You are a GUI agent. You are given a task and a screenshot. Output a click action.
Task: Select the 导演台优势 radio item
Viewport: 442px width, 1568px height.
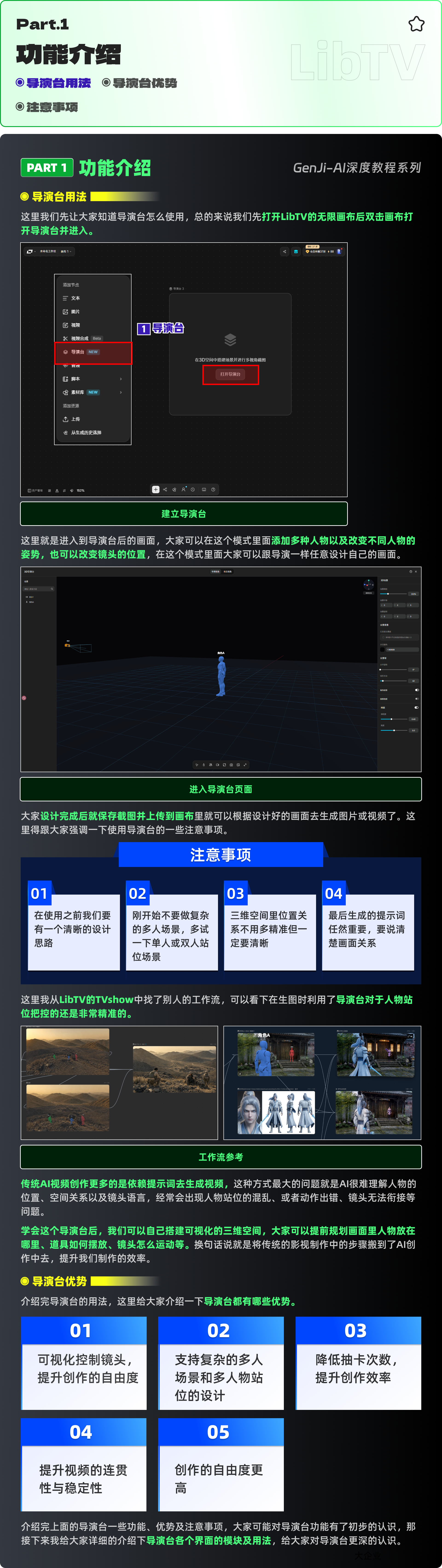140,83
